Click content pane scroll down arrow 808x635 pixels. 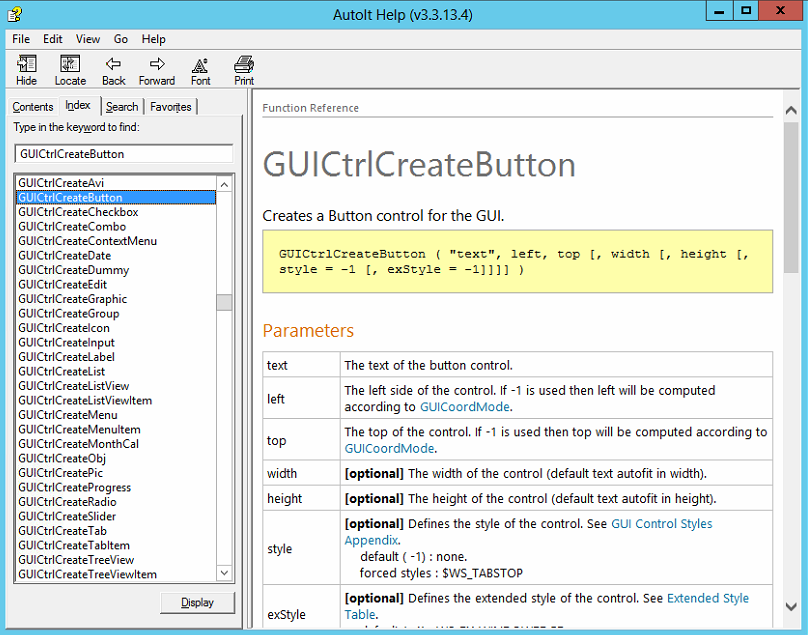coord(791,607)
